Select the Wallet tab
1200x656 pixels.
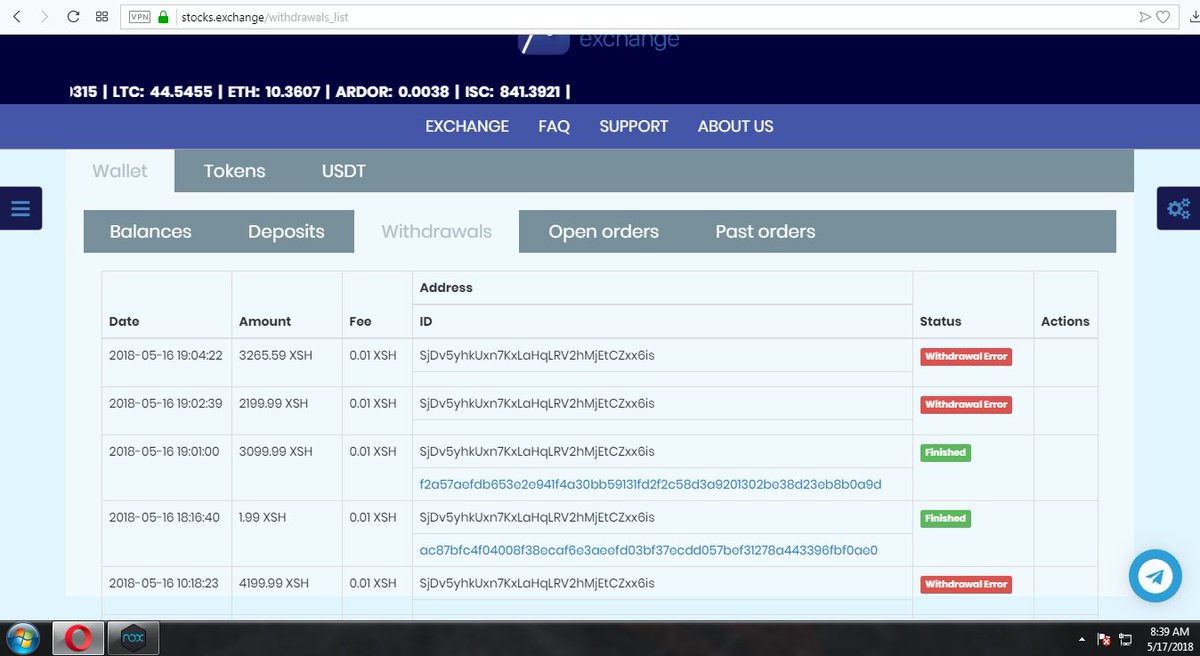(x=120, y=171)
